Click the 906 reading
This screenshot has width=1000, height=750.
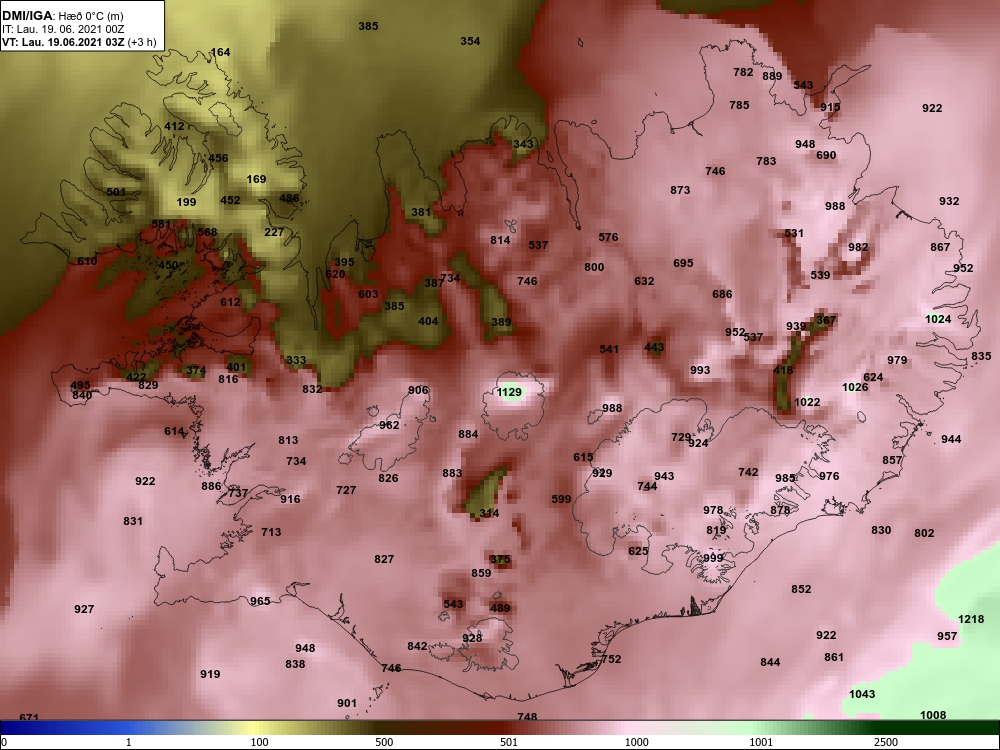coord(418,390)
